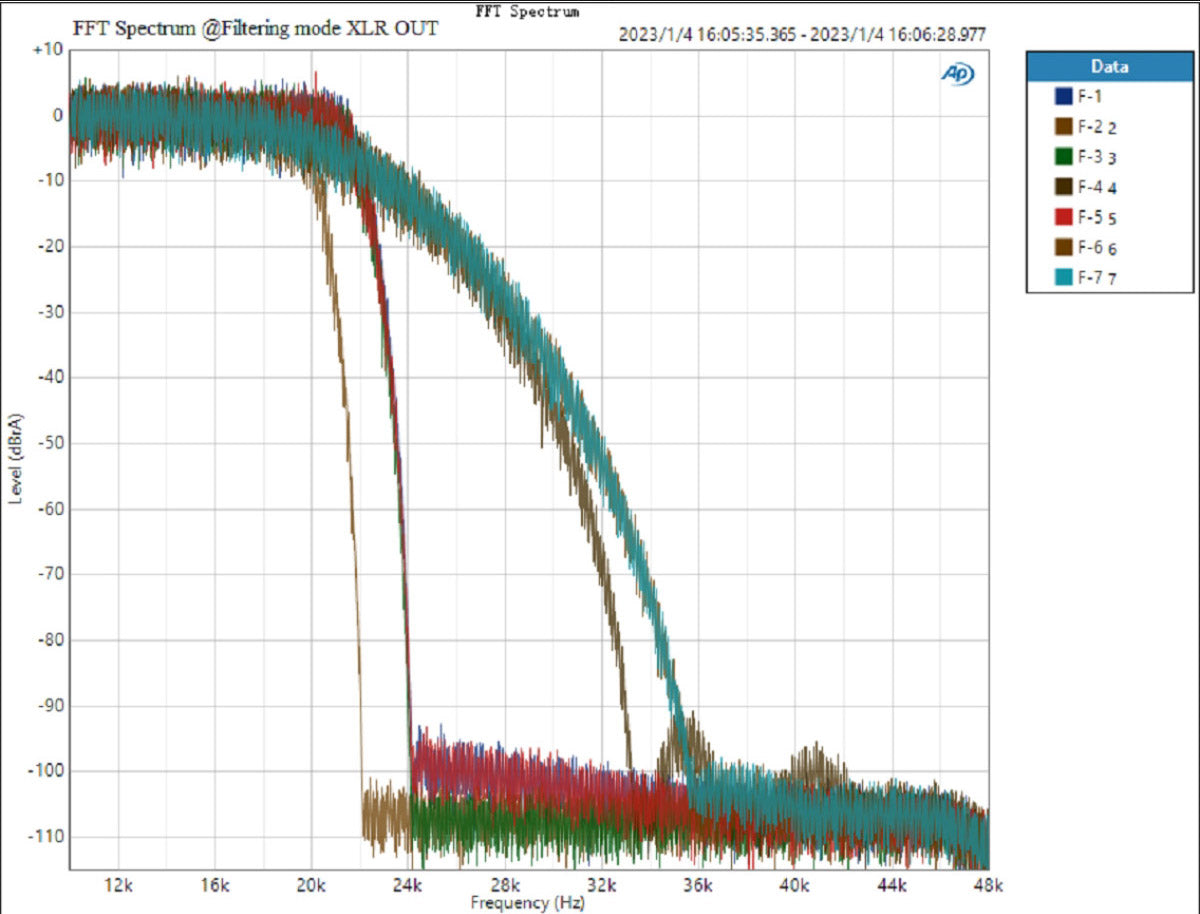
Task: Click the Data legend header
Action: [x=1109, y=67]
